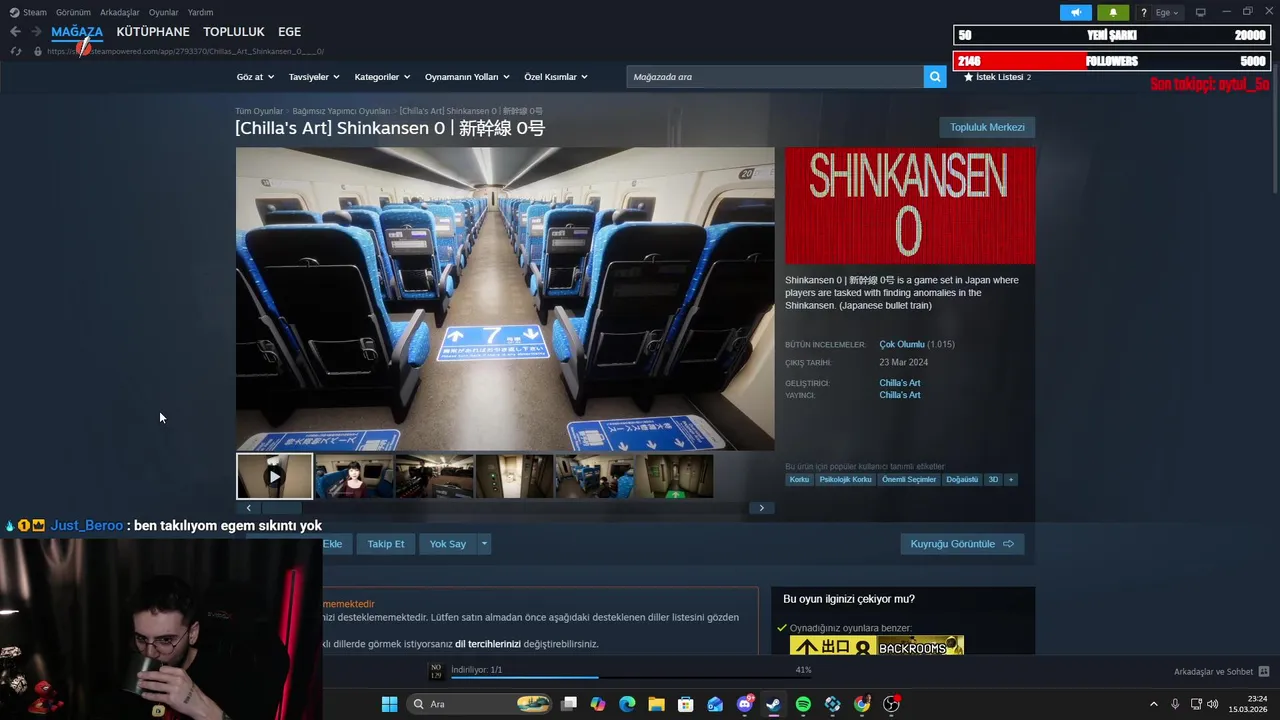Open the Görünüm menu
Viewport: 1280px width, 720px height.
pos(73,12)
